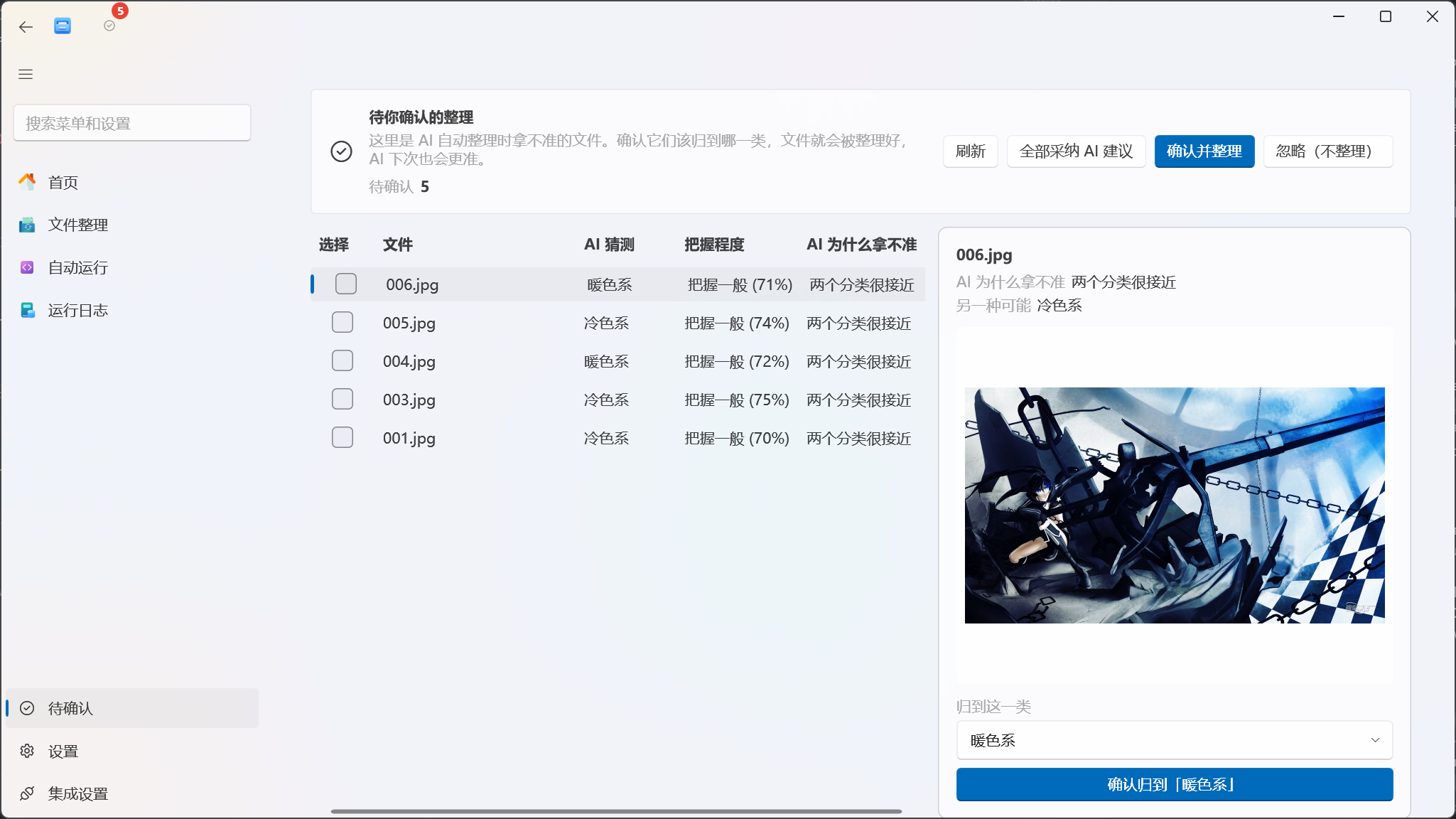Click the 设置 gear icon
Viewport: 1456px width, 819px height.
27,751
